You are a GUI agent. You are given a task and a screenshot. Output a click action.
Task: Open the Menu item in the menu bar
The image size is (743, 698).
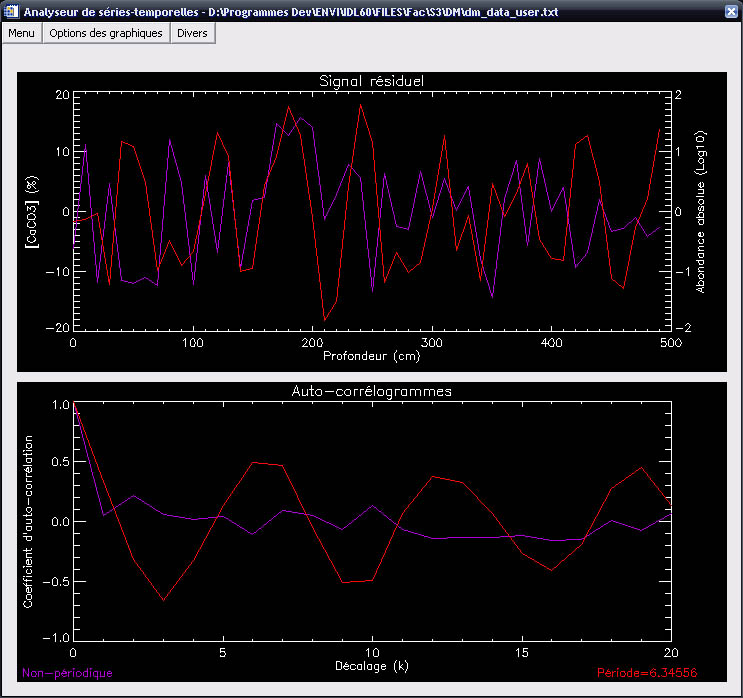tap(22, 33)
